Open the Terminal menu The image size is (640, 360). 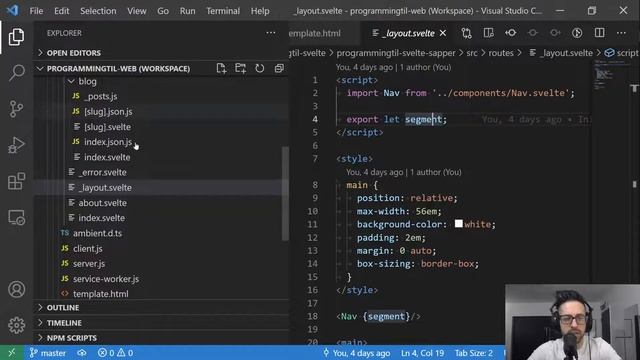(223, 11)
